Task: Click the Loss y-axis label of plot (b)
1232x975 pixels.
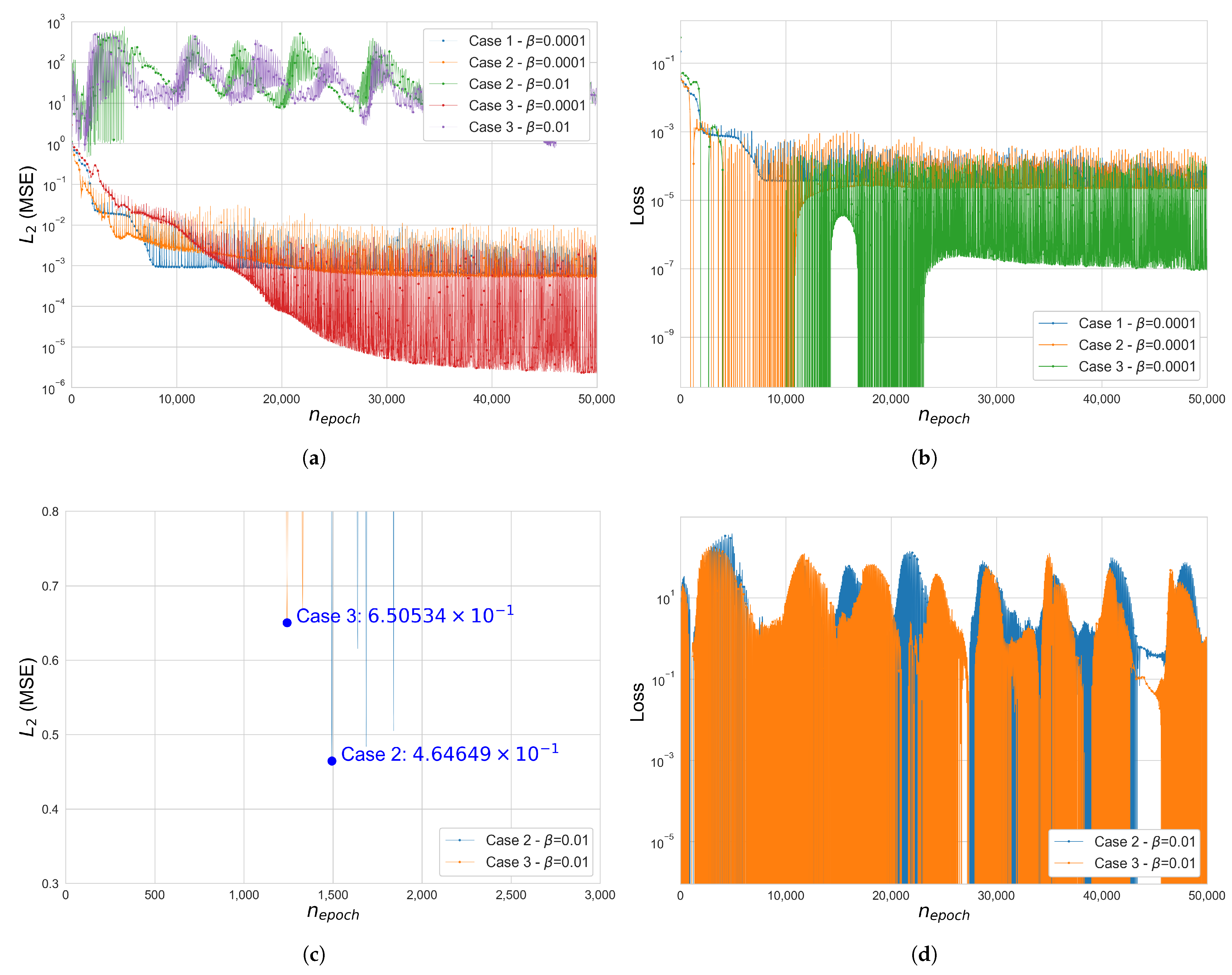Action: pos(638,206)
